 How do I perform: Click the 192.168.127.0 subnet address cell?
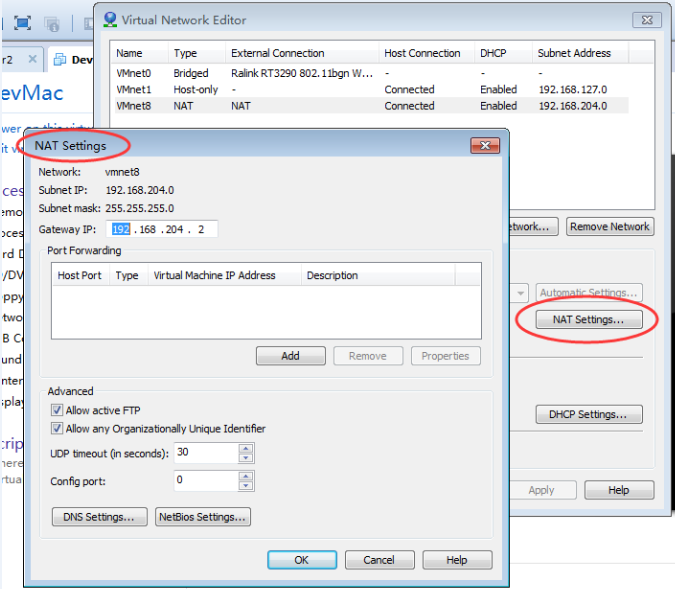573,90
